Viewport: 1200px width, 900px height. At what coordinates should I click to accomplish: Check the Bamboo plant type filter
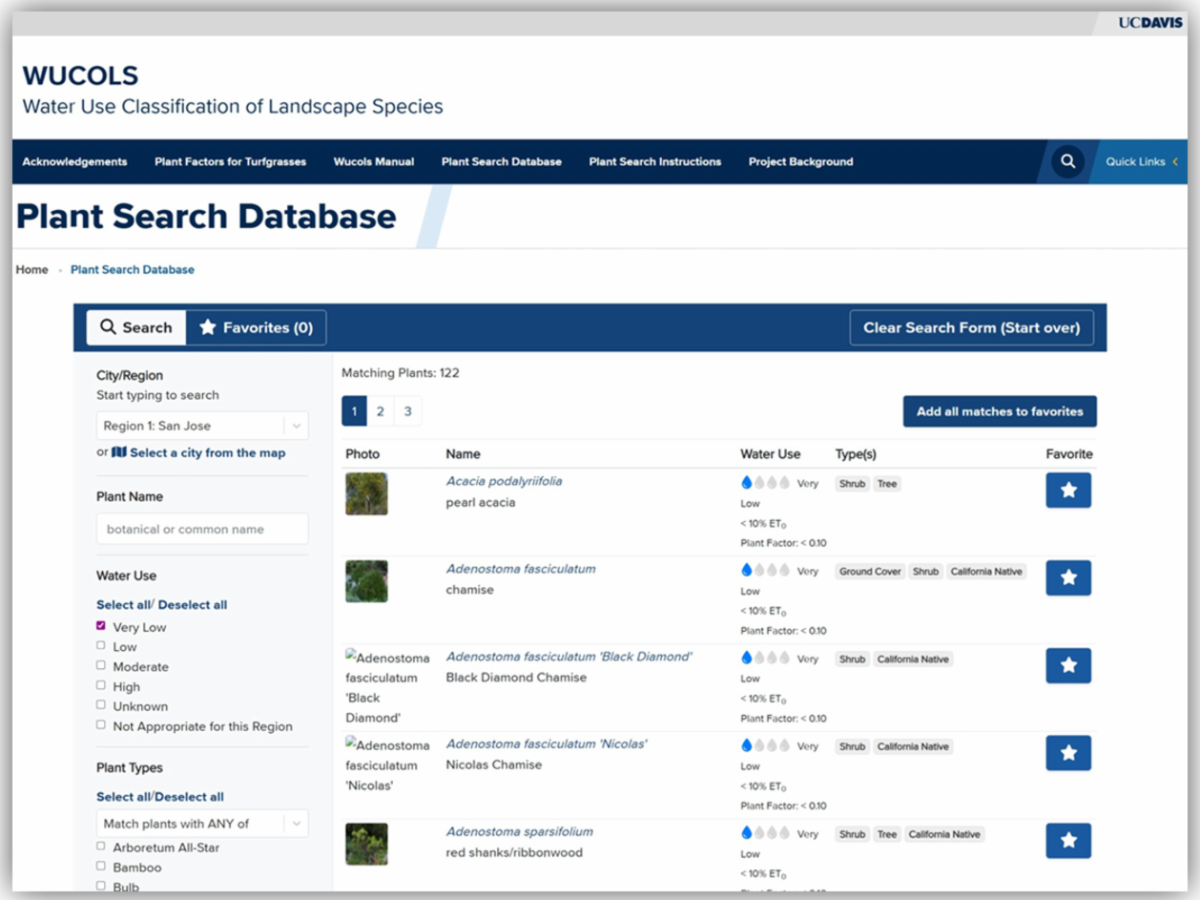tap(101, 867)
